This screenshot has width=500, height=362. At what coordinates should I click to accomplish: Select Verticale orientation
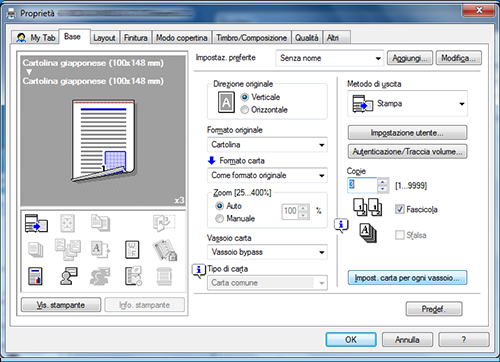[x=245, y=97]
